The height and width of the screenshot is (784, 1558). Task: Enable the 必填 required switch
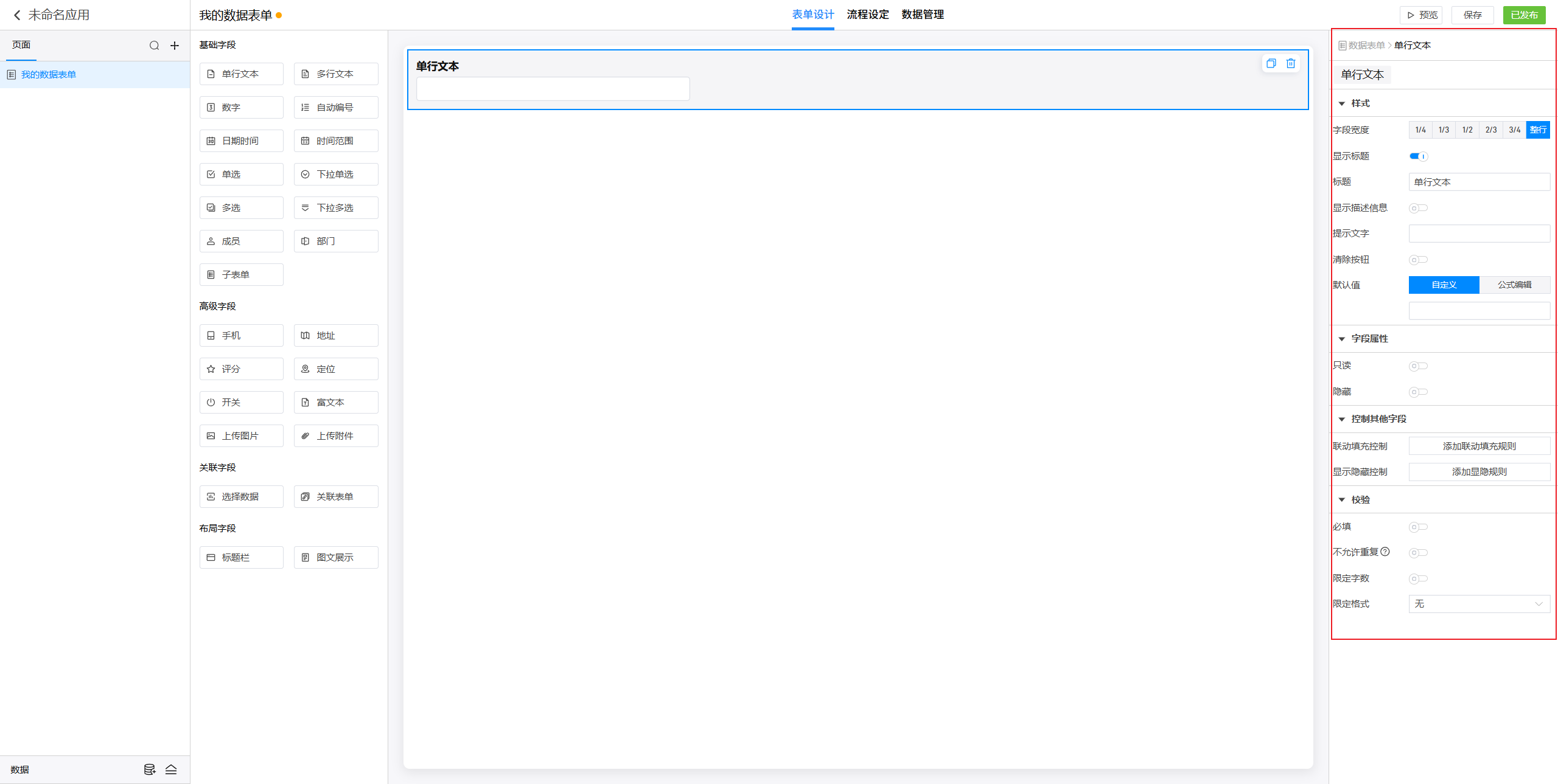[1418, 527]
